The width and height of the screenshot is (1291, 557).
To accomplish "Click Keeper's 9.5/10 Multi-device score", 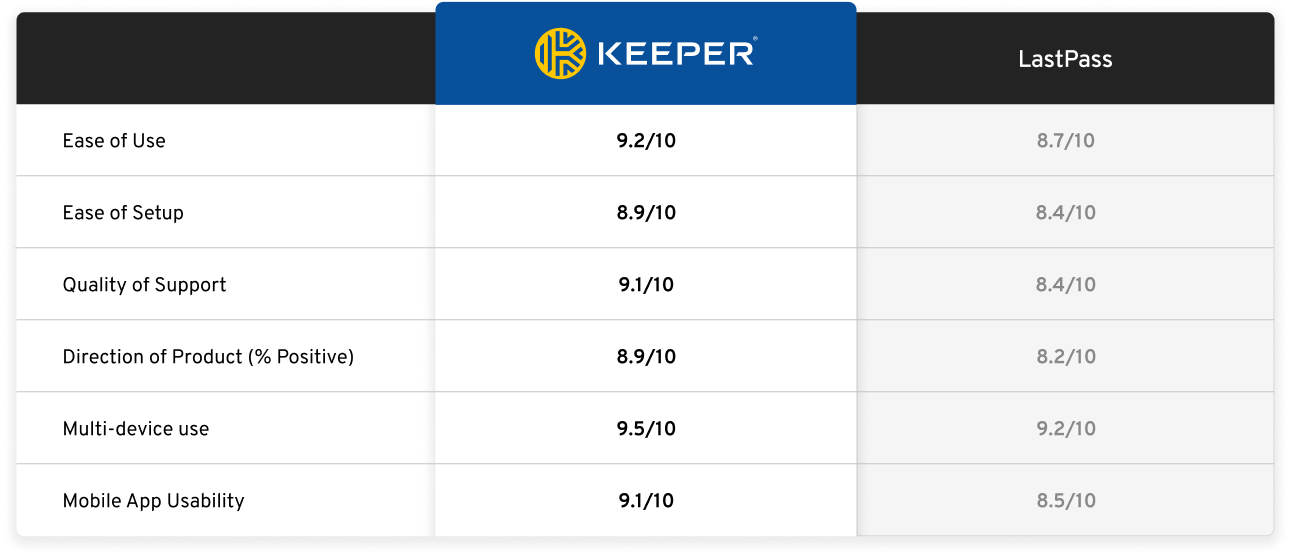I will click(646, 429).
